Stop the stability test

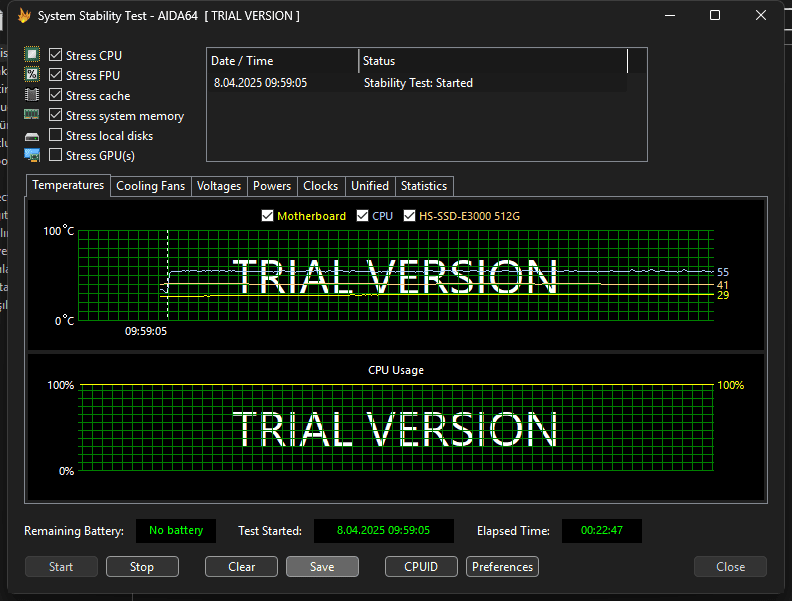[142, 567]
